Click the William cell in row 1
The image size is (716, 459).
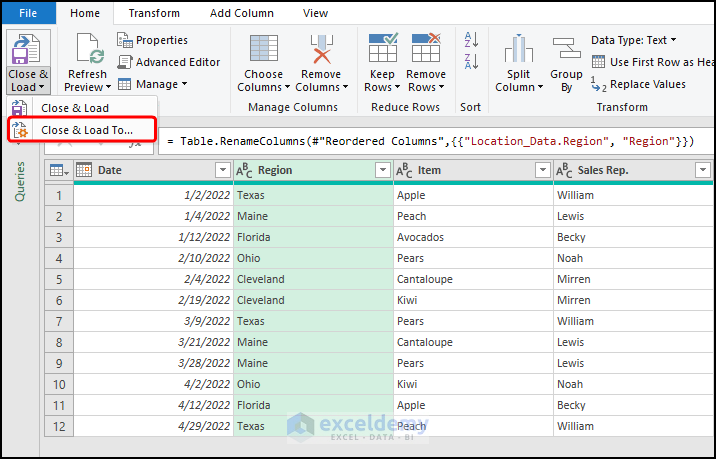click(633, 195)
